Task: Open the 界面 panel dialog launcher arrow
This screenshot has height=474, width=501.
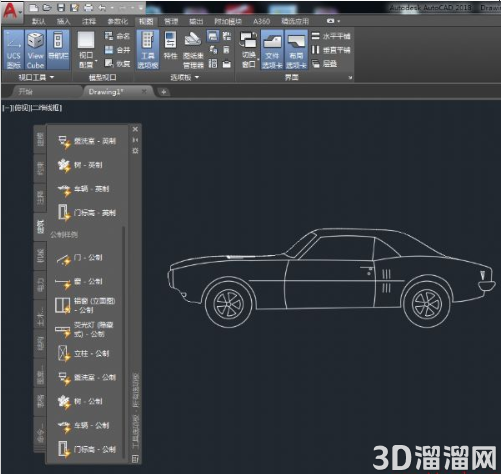Action: [x=350, y=78]
